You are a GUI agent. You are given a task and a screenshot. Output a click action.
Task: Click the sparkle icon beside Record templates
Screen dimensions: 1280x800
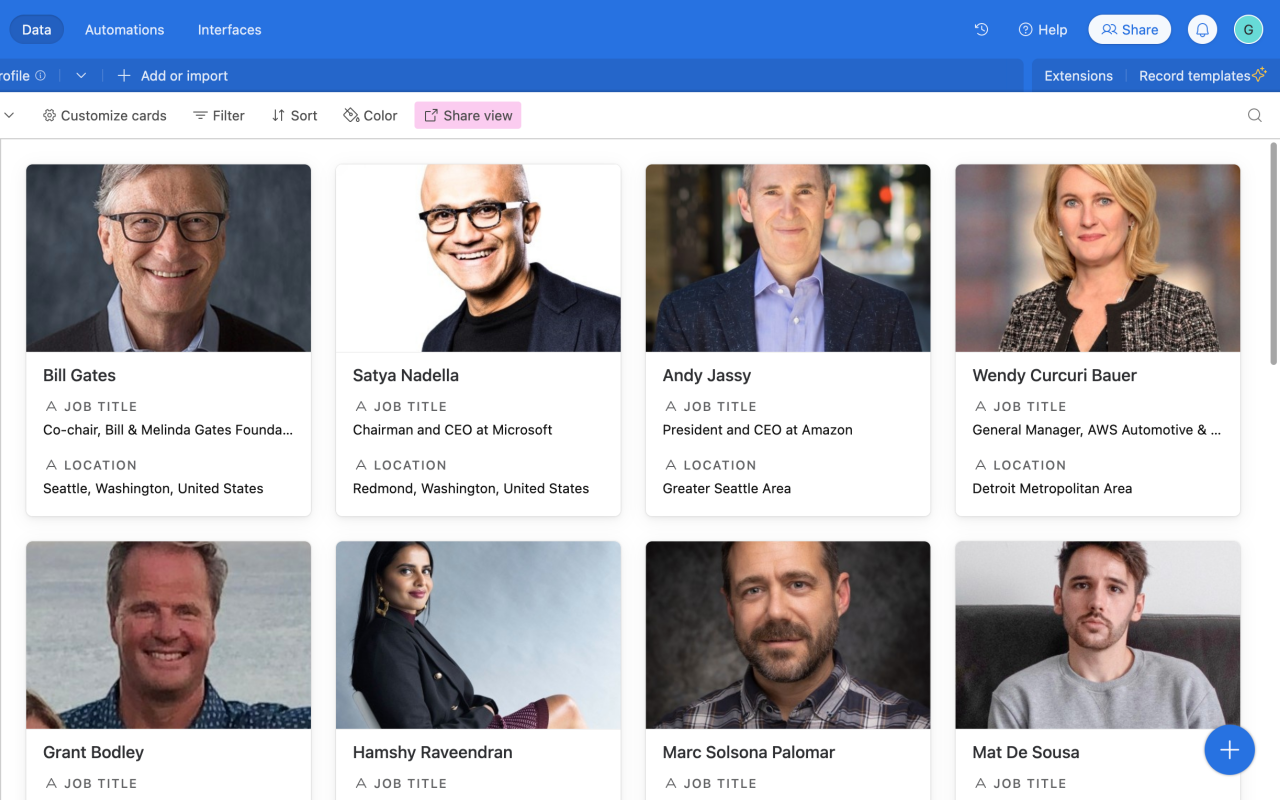(x=1259, y=75)
